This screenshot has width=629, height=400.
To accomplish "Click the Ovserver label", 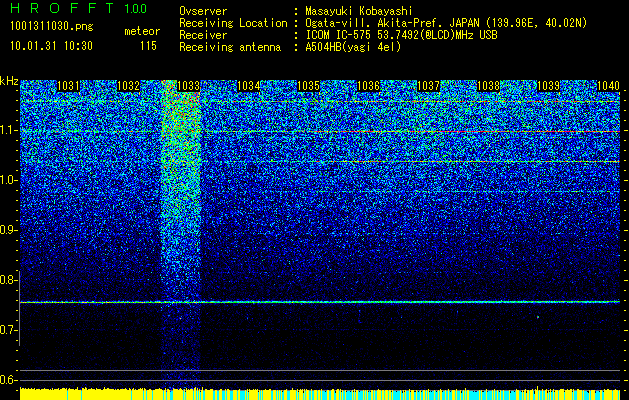I will pyautogui.click(x=203, y=11).
